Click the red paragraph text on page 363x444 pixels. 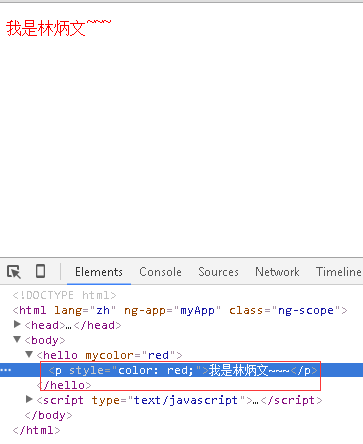[58, 28]
